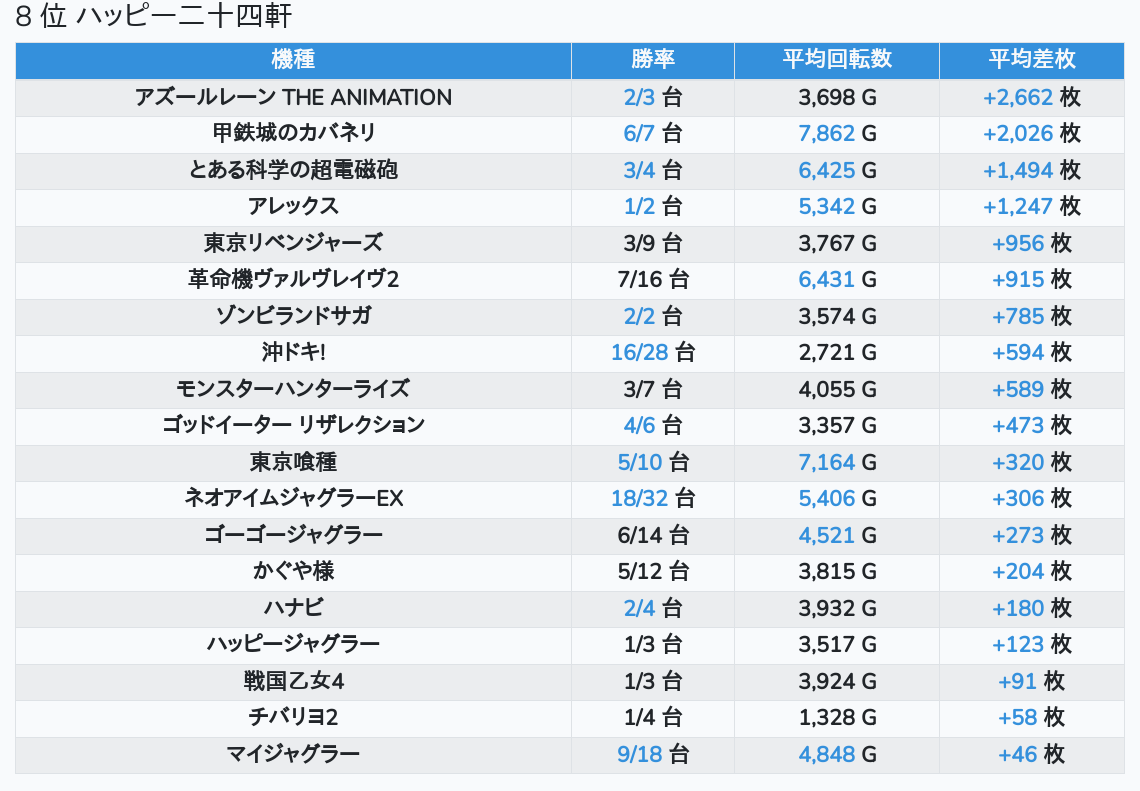The image size is (1140, 791).
Task: Click モンスターハンターライズ machine name
Action: click(293, 389)
